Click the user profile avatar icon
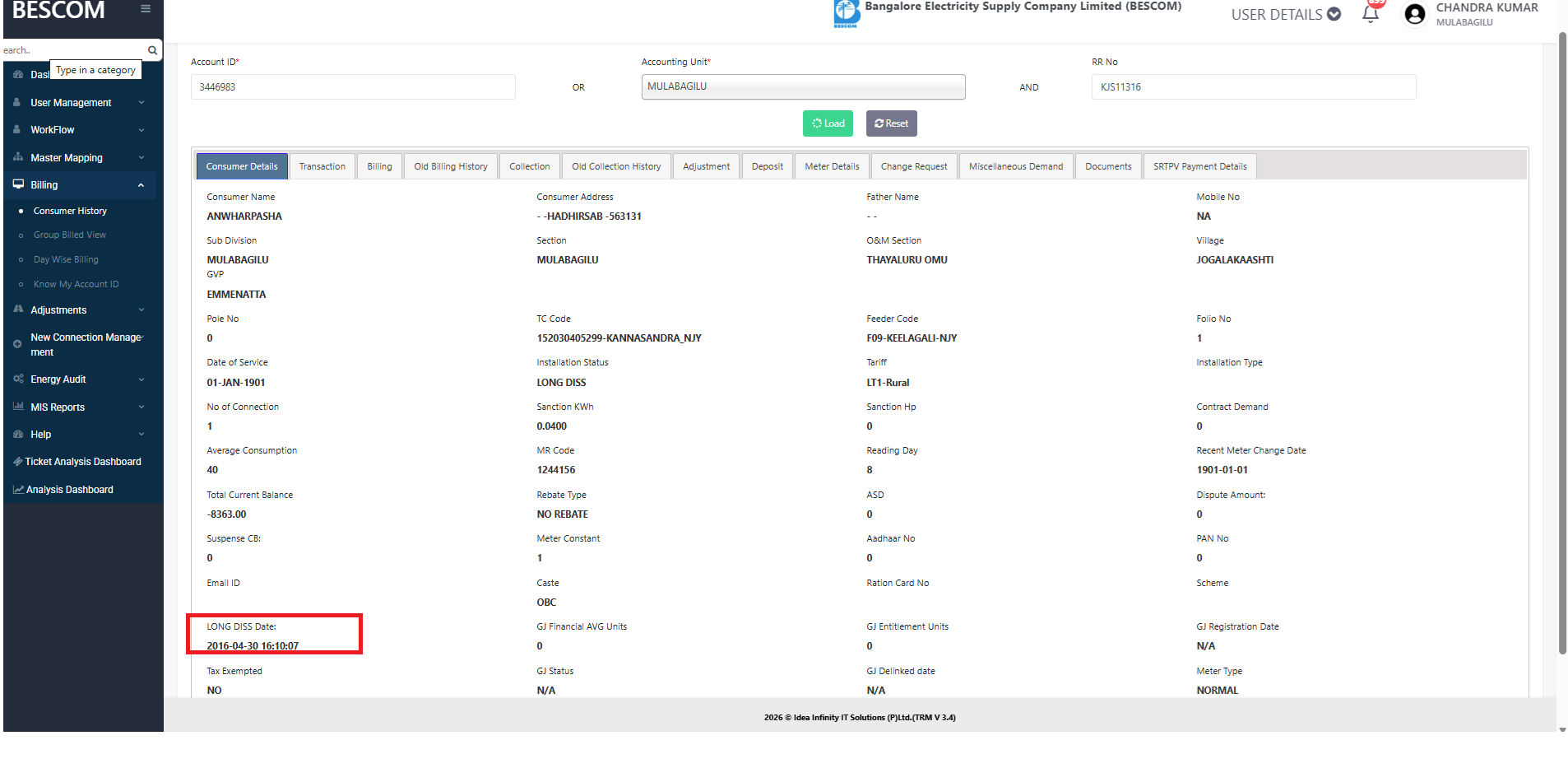The image size is (1568, 782). tap(1415, 14)
